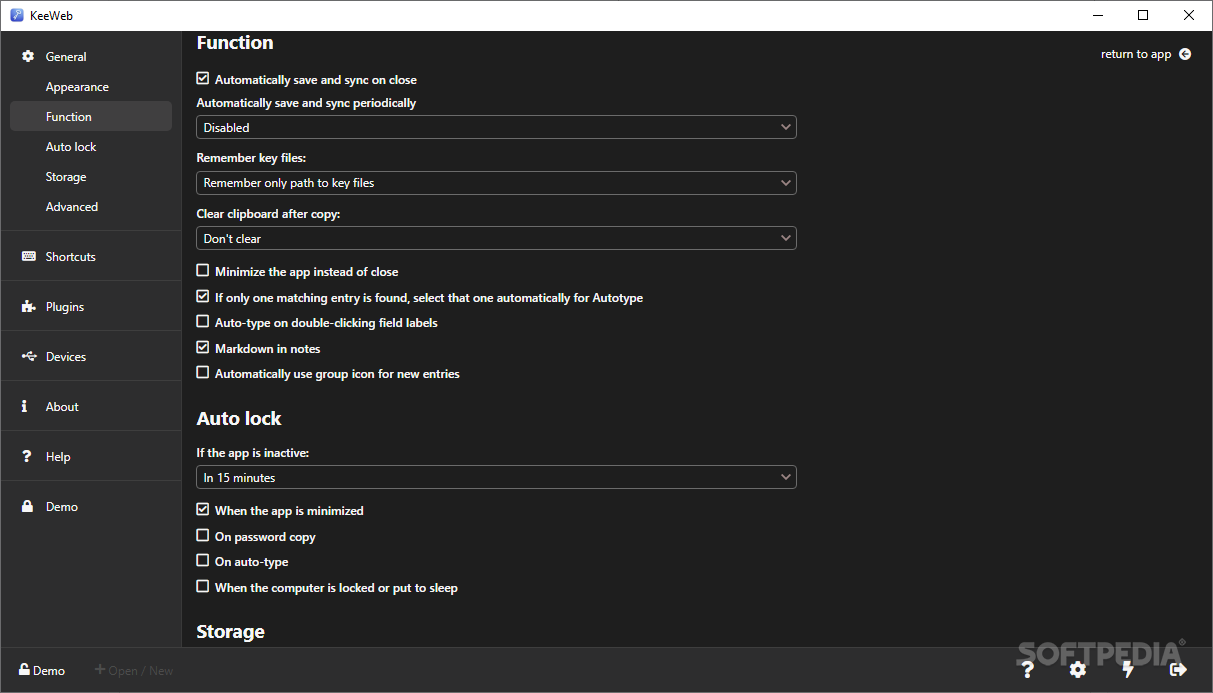Toggle Automatically save and sync on close
Screen dimensions: 1213x693
click(203, 78)
